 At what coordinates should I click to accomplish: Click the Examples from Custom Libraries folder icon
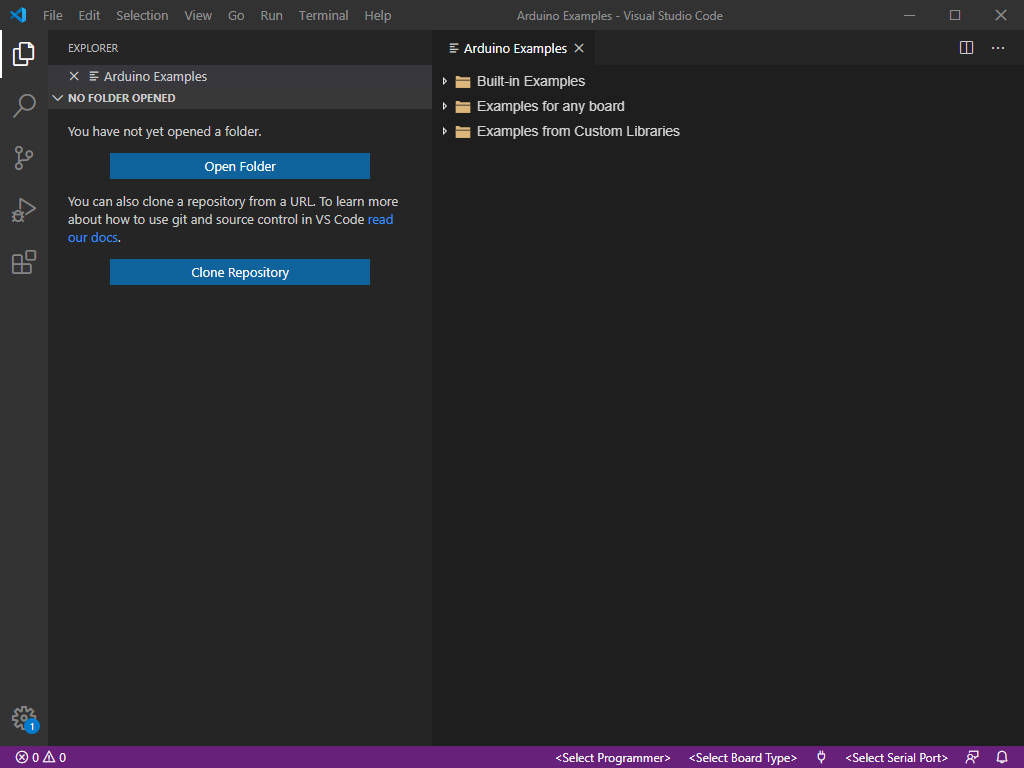click(x=463, y=131)
